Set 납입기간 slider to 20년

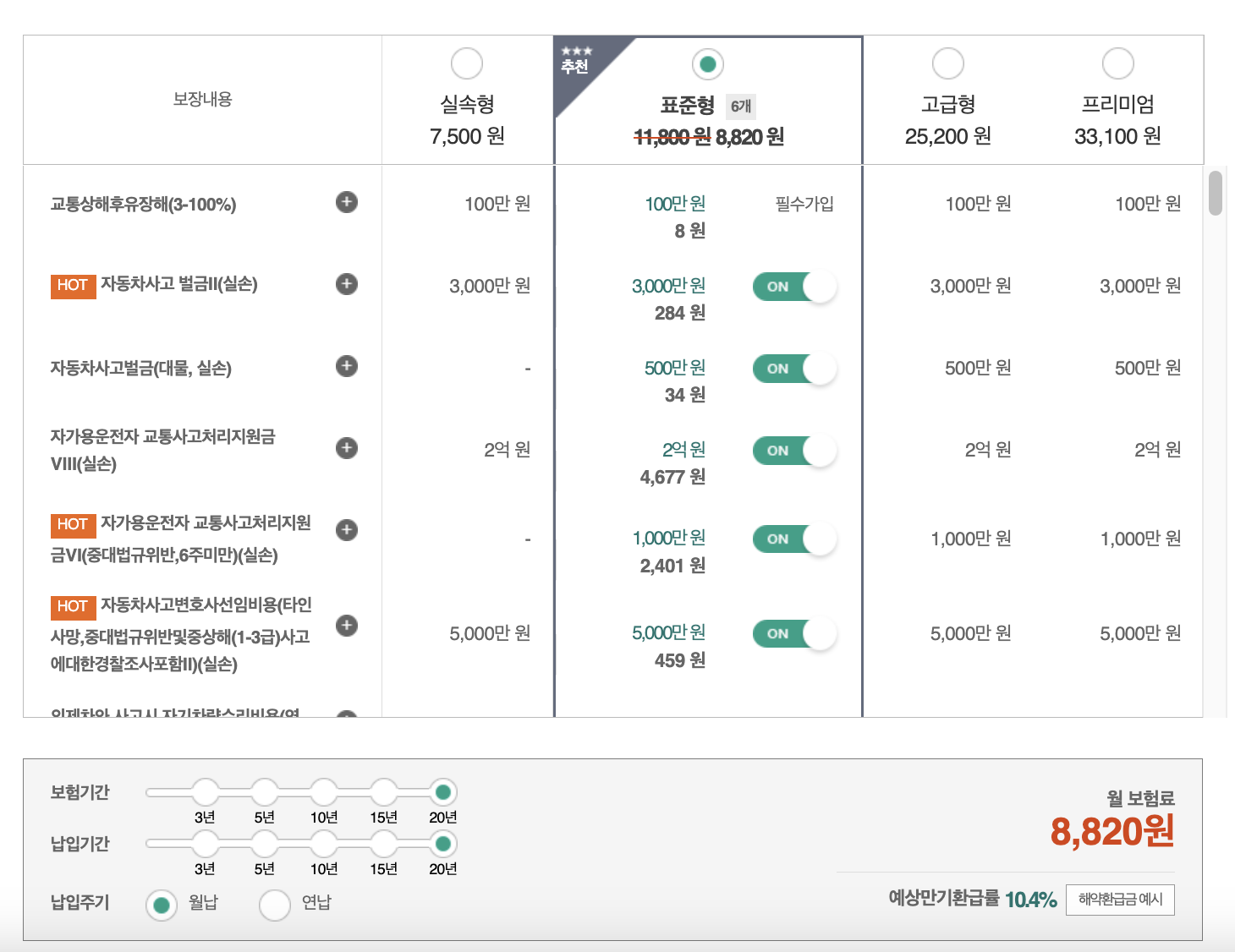[442, 844]
